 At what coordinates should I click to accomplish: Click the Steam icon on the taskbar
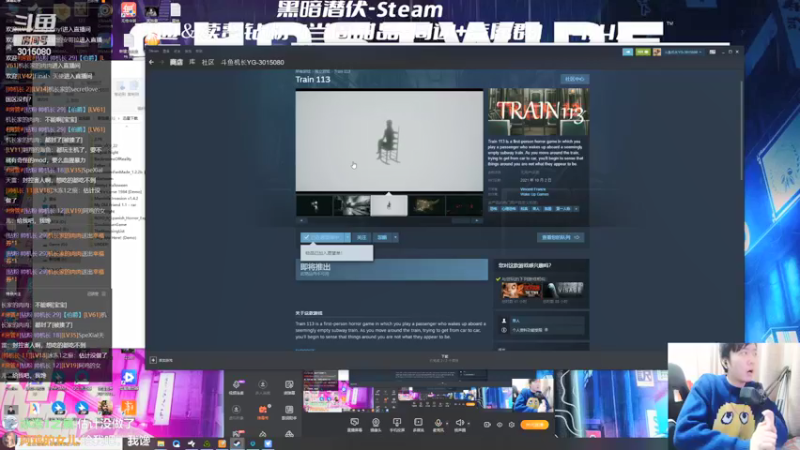pos(236,444)
